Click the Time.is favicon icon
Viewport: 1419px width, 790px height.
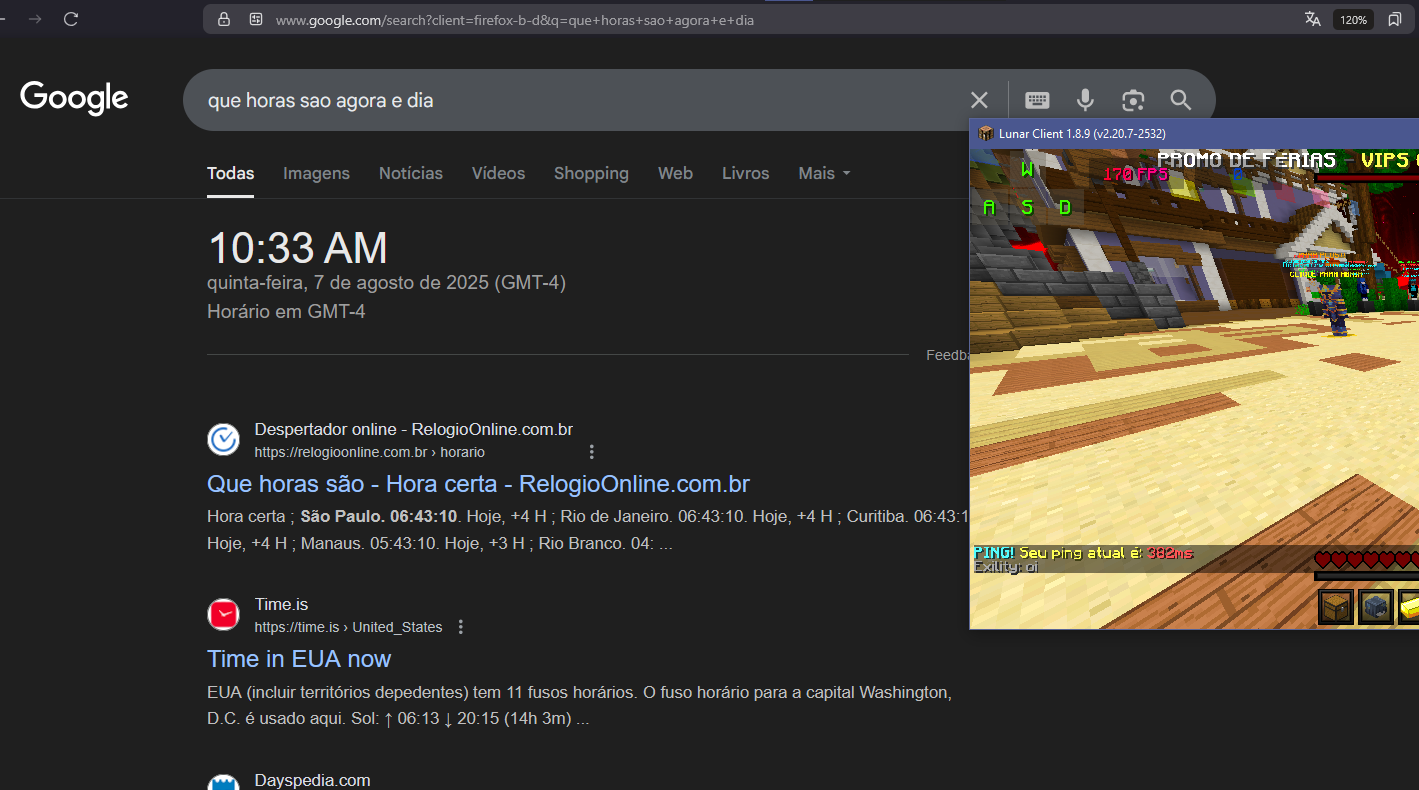(223, 615)
